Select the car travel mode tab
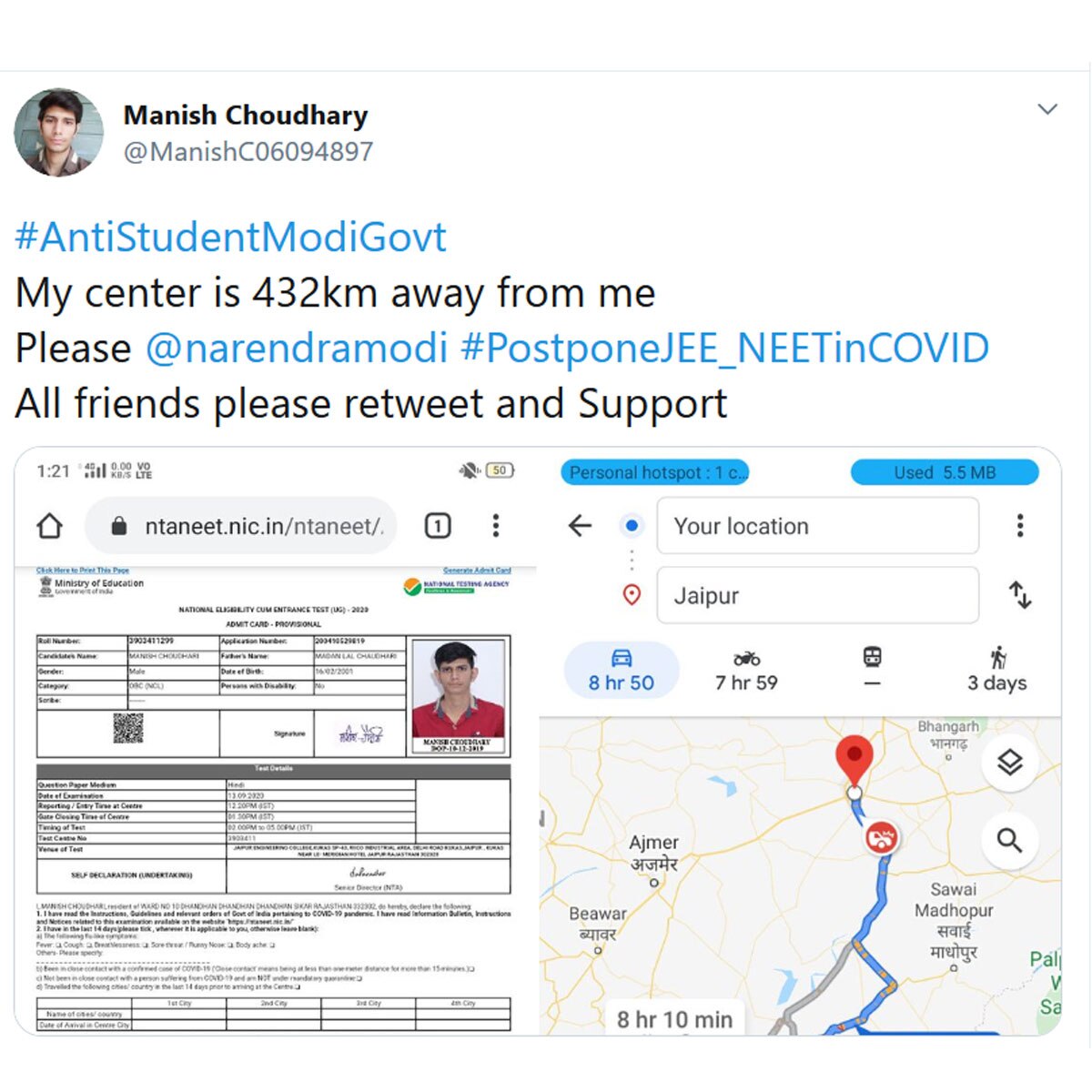This screenshot has height=1092, width=1092. (622, 671)
